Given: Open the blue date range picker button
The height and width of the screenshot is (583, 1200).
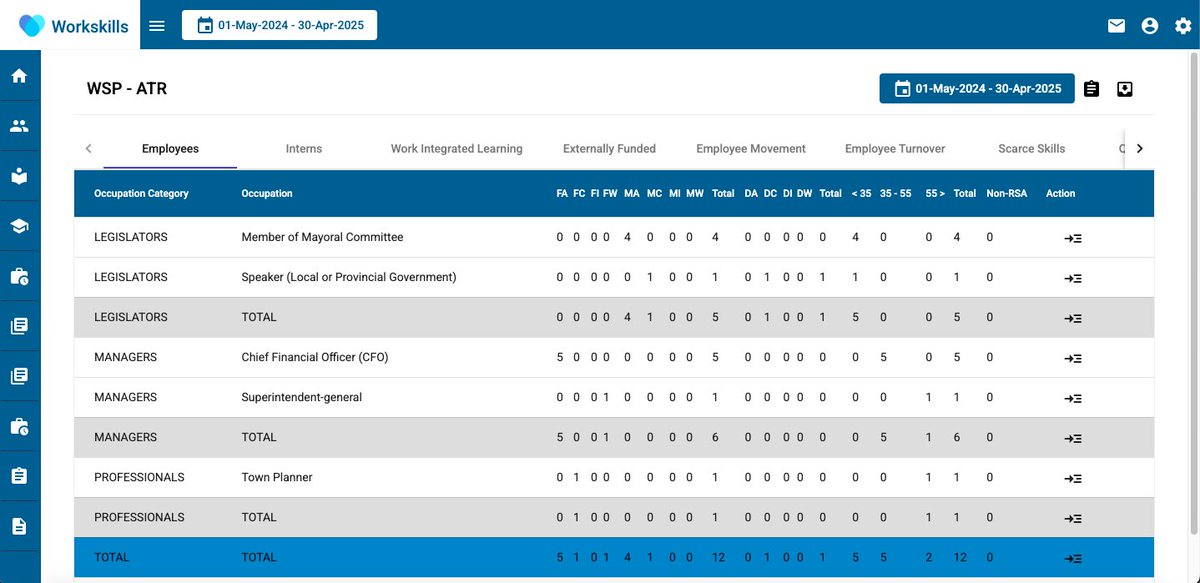Looking at the screenshot, I should 977,88.
